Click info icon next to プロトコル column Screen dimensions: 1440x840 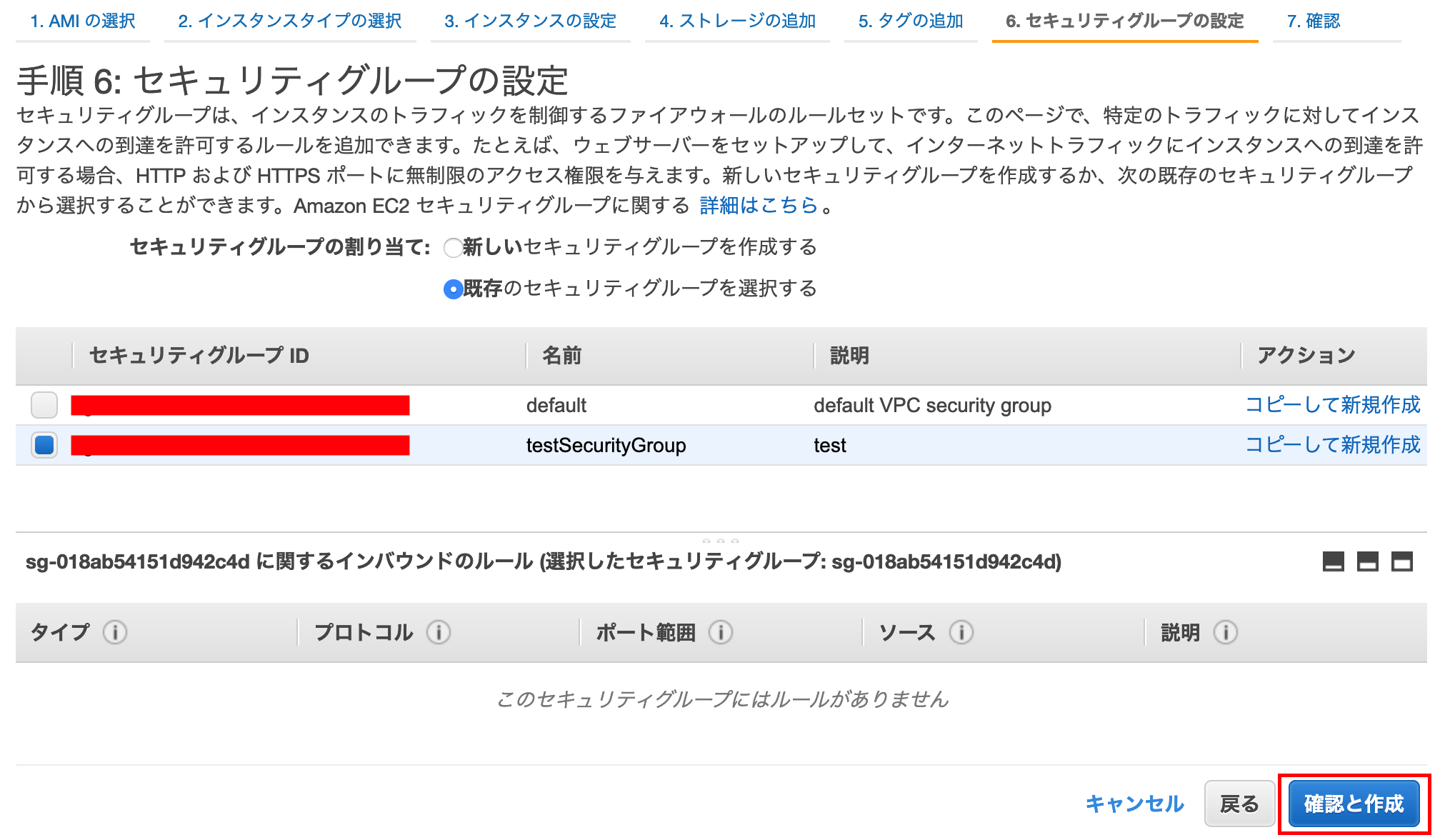point(438,632)
